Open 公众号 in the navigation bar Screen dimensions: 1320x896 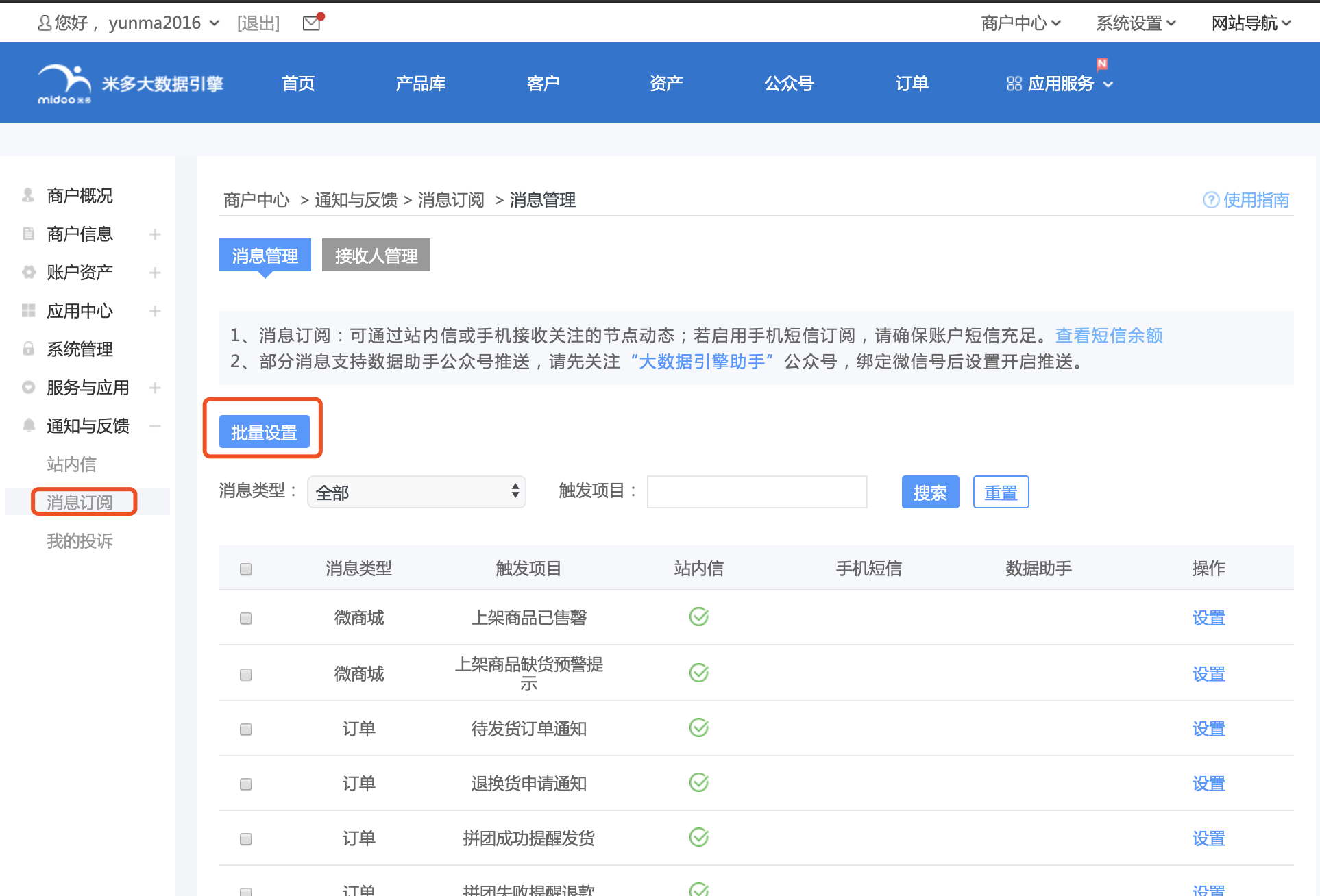point(789,84)
